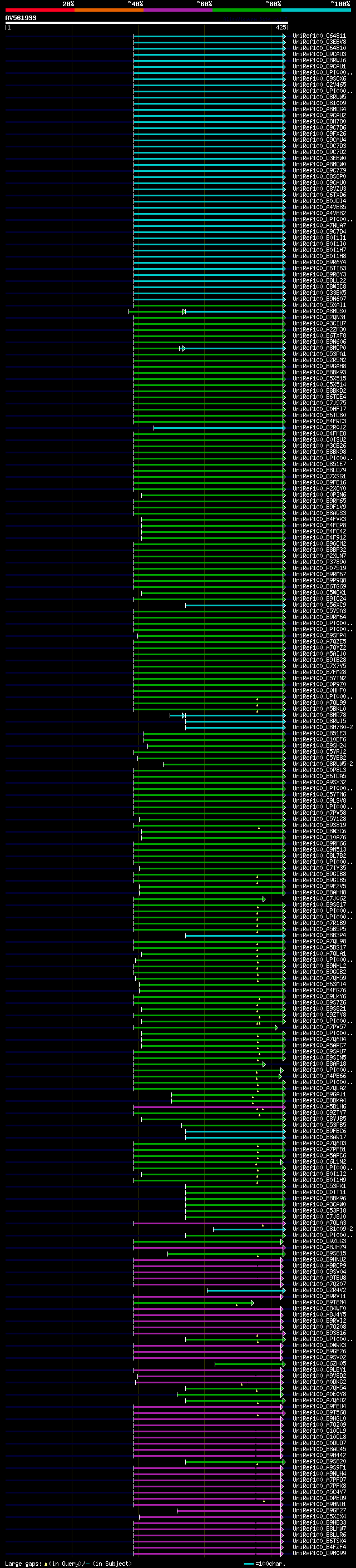Select hit label UniRef100_Q84WF0
This screenshot has height=1568, width=356.
[319, 1308]
